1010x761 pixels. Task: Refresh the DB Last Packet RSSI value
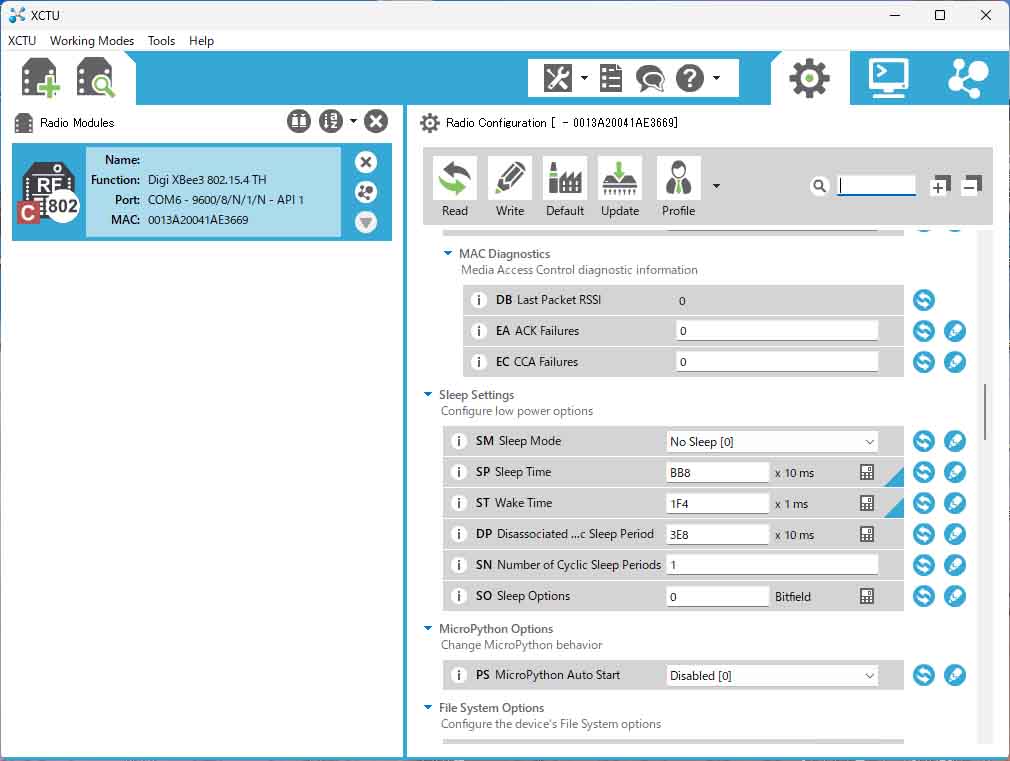click(924, 300)
